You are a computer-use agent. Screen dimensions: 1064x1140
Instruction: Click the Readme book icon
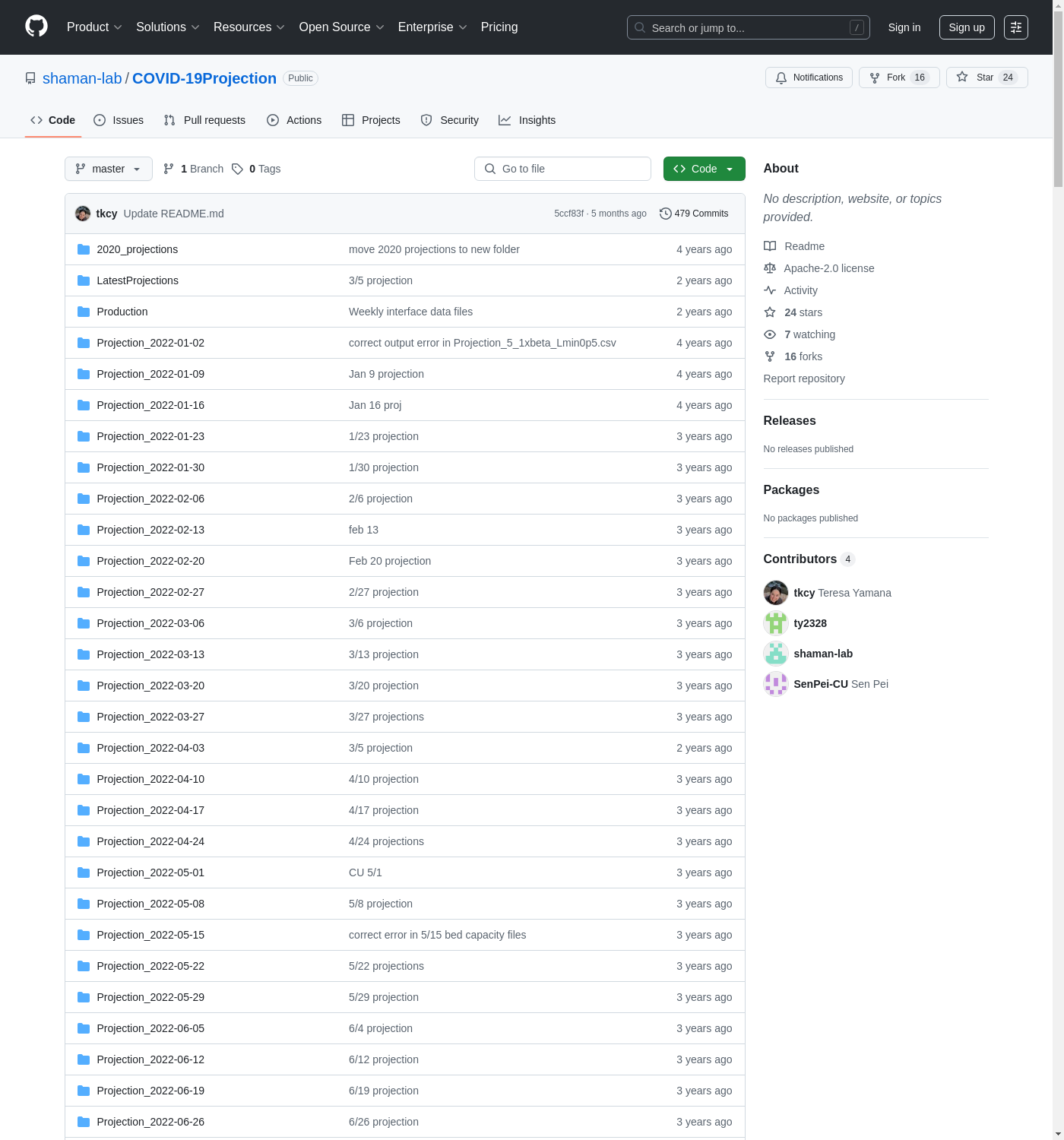[x=770, y=246]
